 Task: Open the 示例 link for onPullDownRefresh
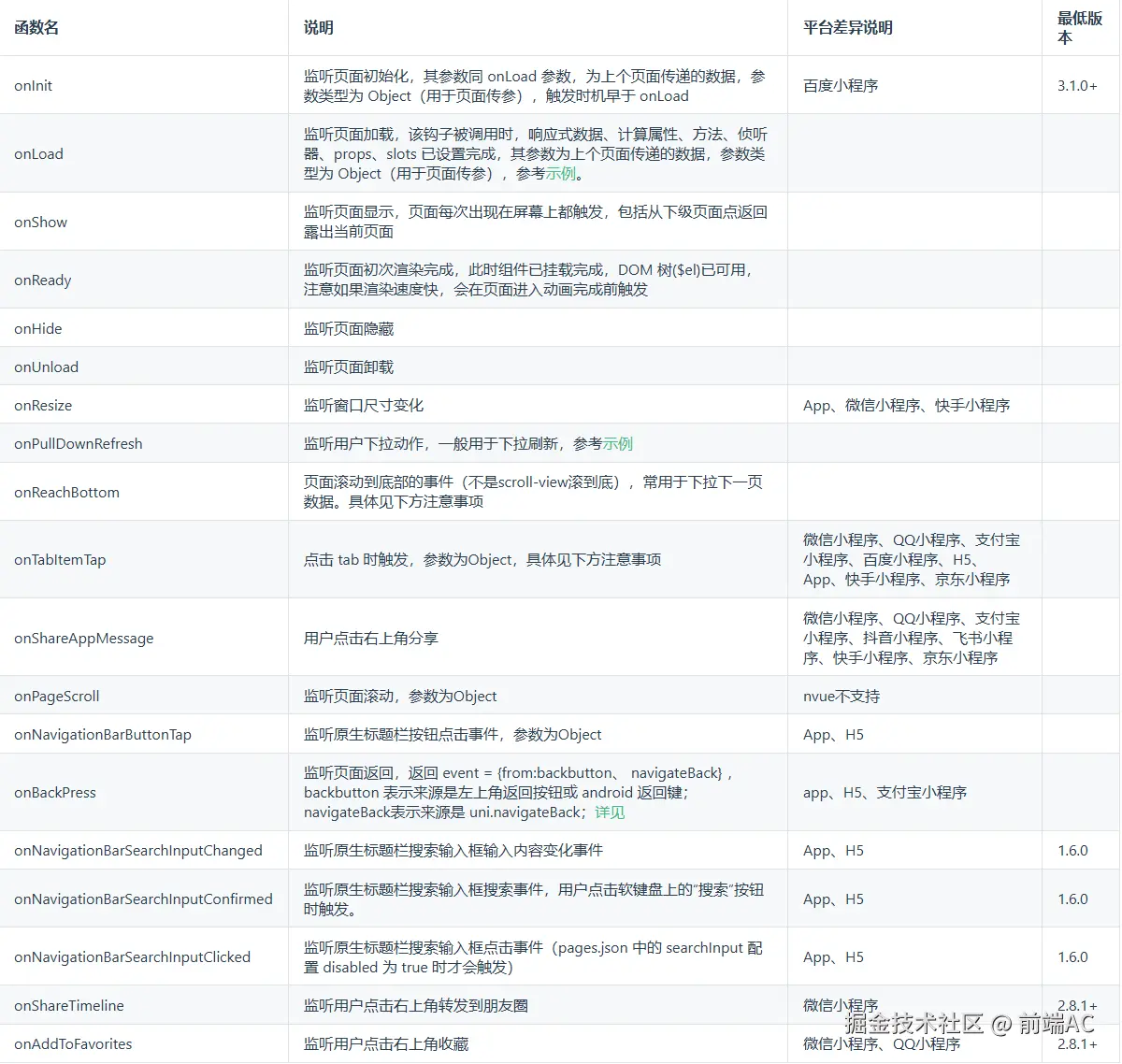[x=619, y=444]
